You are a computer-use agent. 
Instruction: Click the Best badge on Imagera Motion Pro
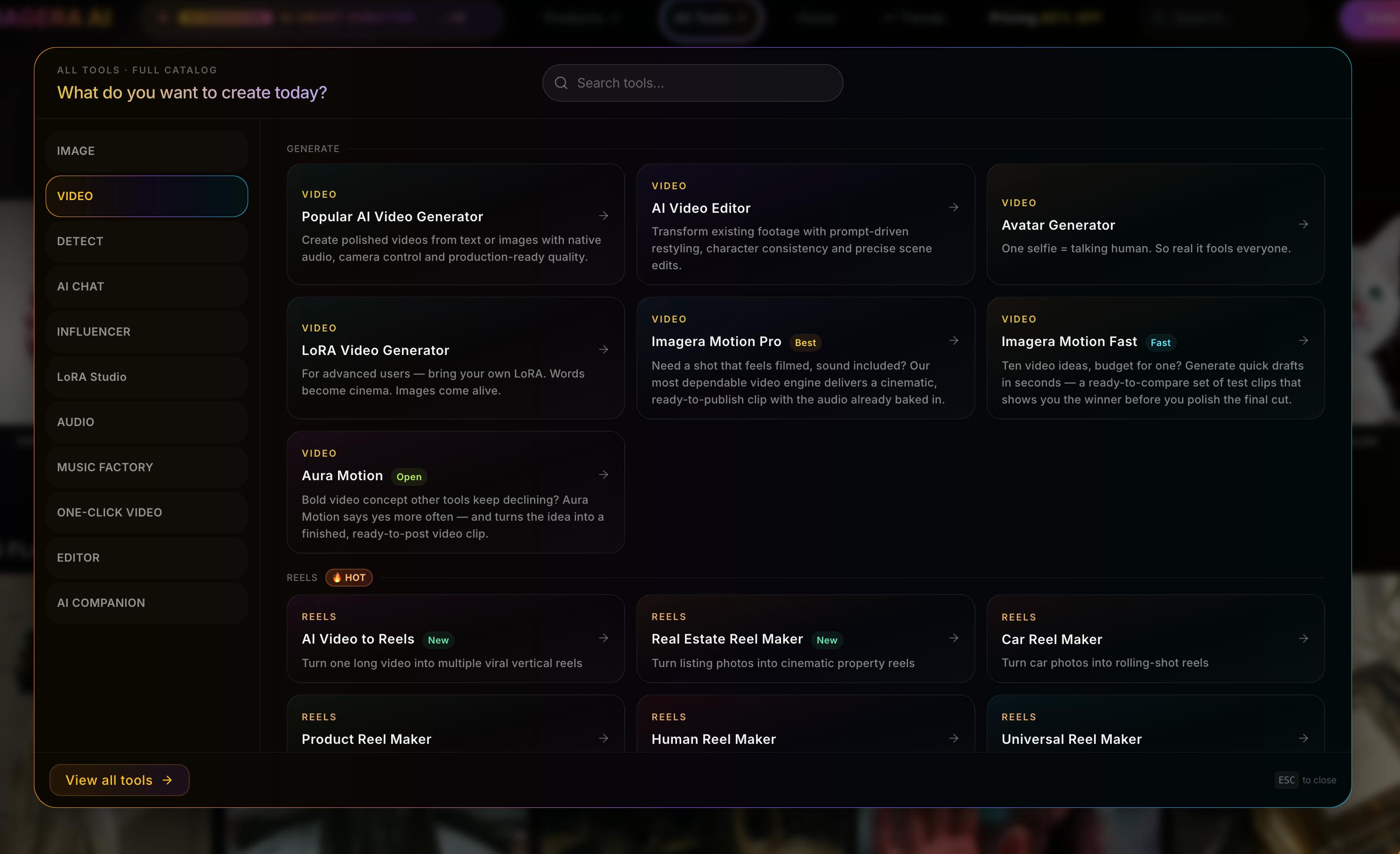[805, 342]
